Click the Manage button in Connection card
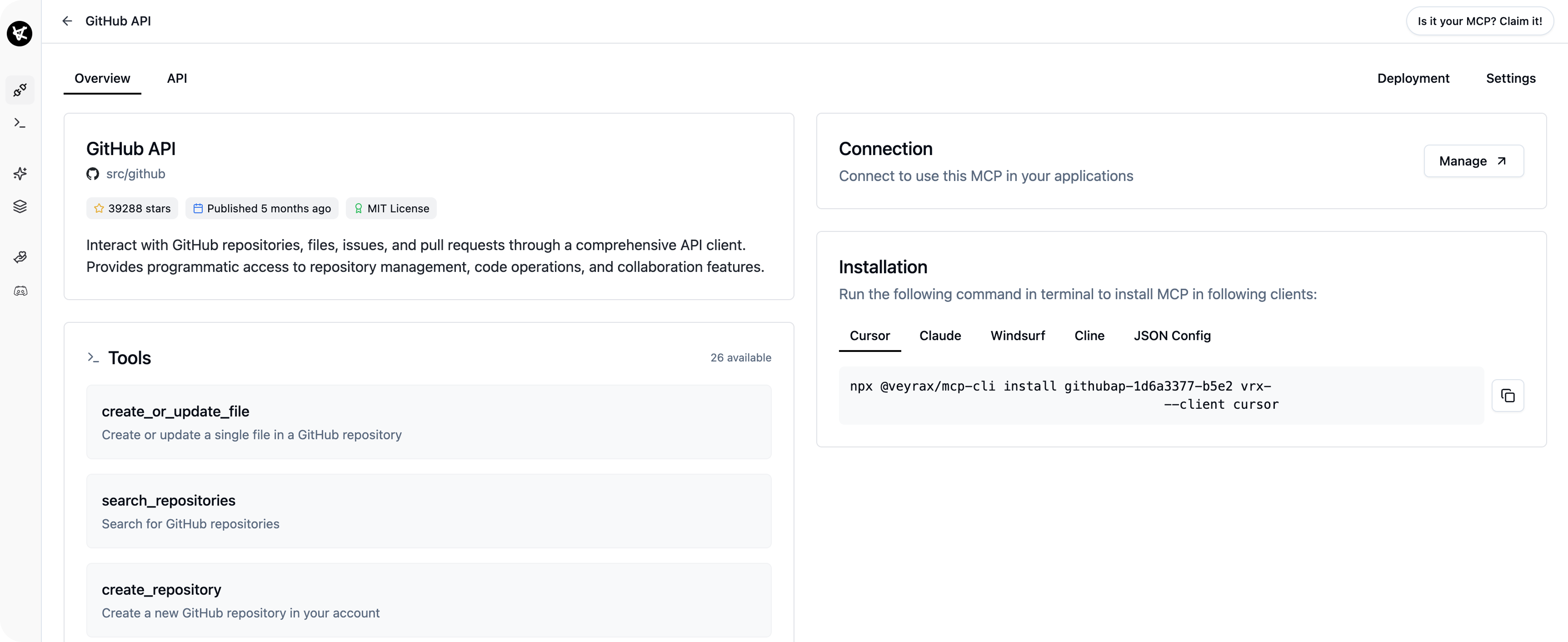 point(1473,161)
